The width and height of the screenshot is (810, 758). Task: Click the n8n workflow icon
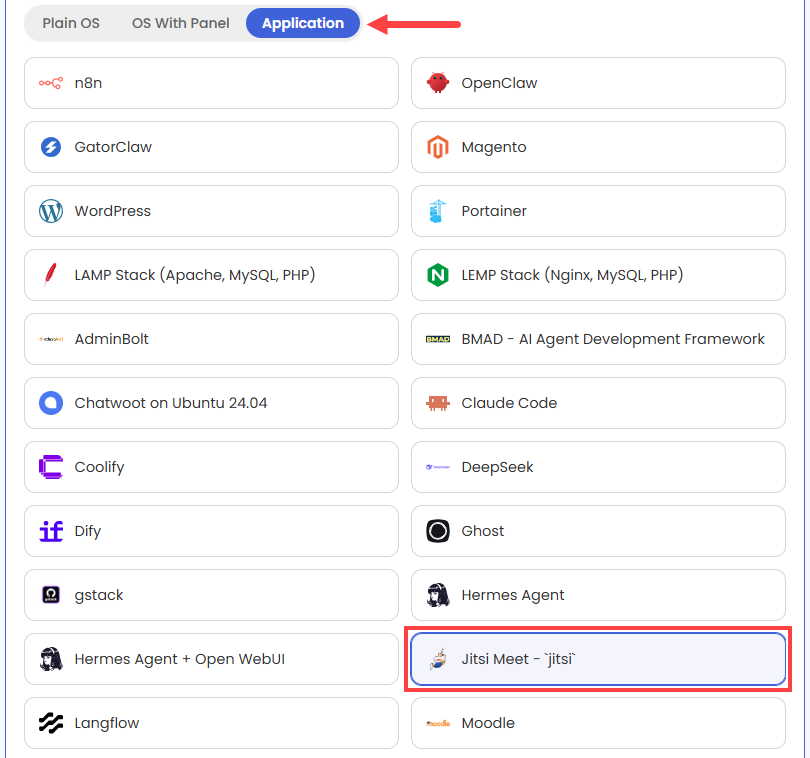click(x=51, y=83)
